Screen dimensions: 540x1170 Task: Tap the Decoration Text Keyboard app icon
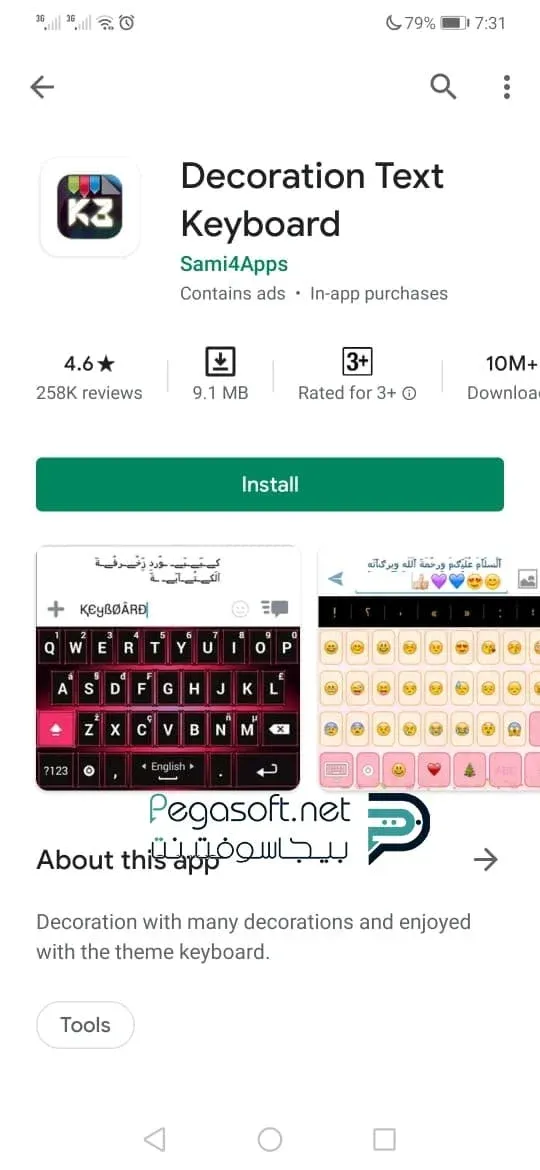tap(90, 207)
